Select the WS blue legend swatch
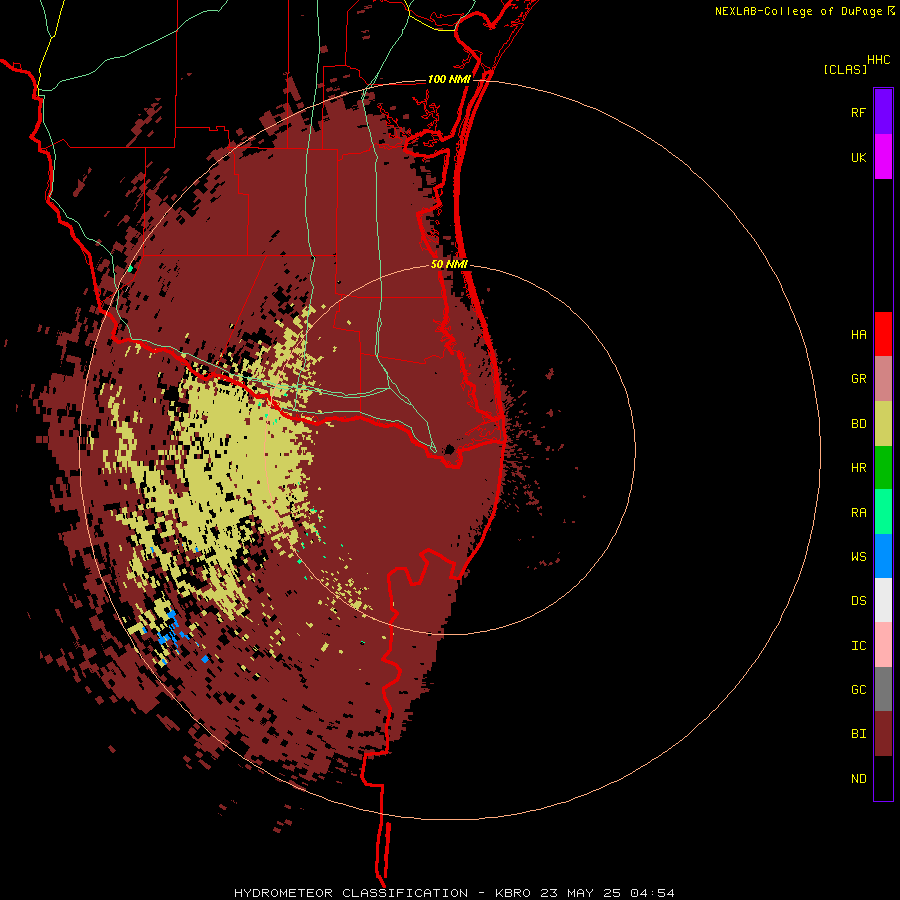The height and width of the screenshot is (900, 900). [x=883, y=556]
